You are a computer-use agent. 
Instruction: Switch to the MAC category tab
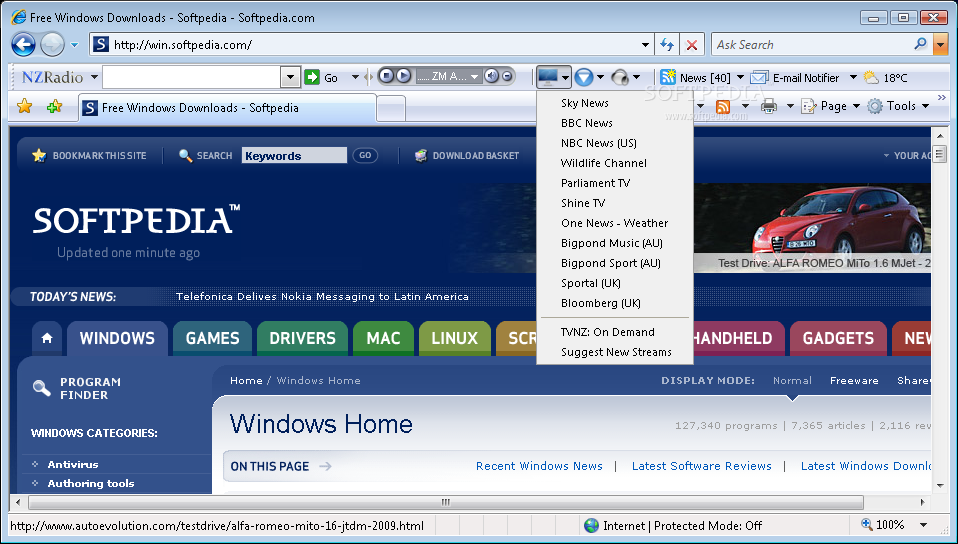383,338
